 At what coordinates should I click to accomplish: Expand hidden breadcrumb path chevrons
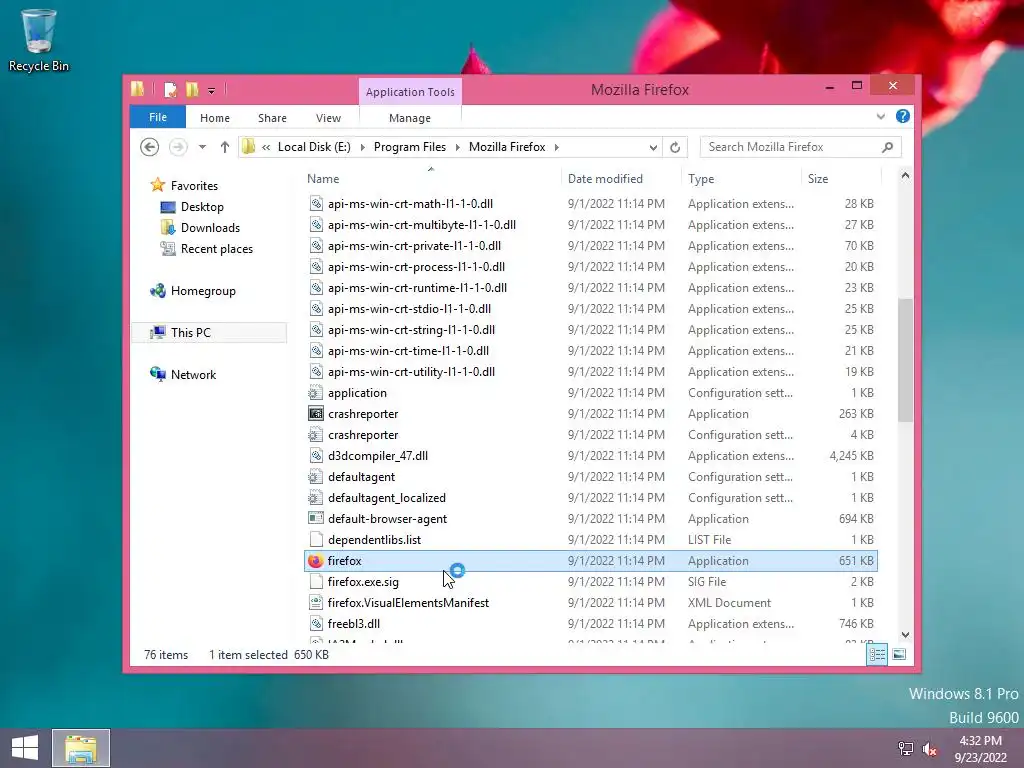(266, 147)
